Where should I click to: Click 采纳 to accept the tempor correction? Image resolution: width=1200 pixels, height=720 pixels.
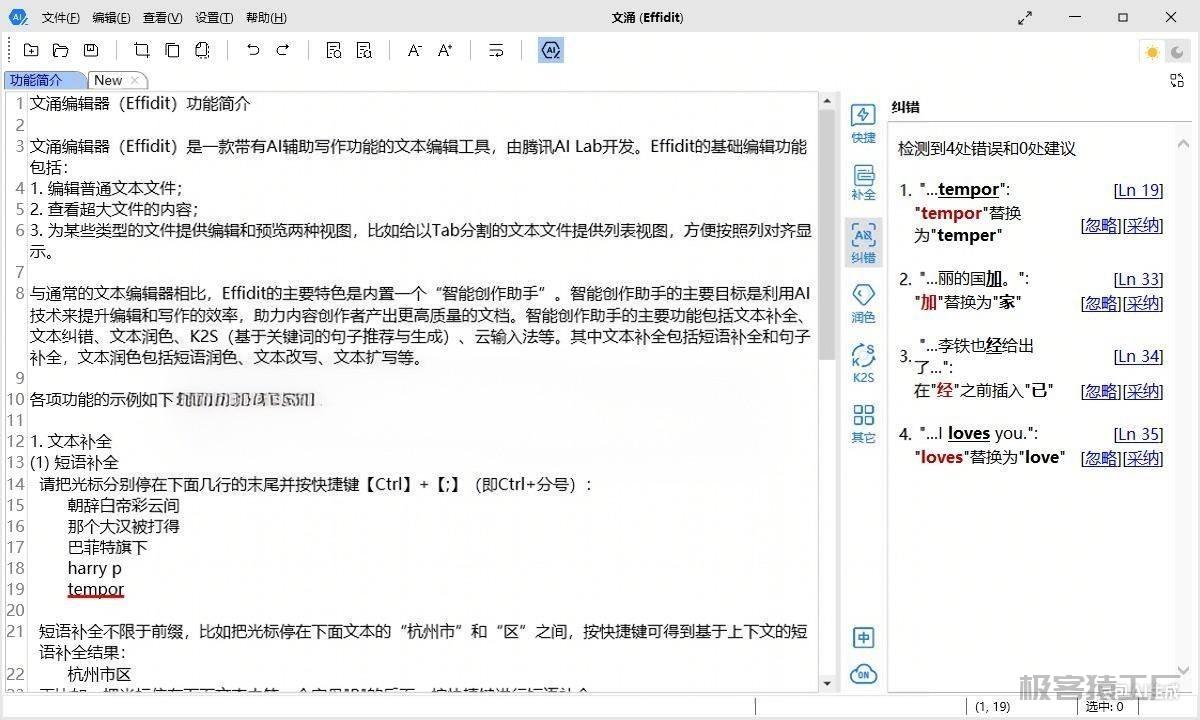(x=1144, y=225)
